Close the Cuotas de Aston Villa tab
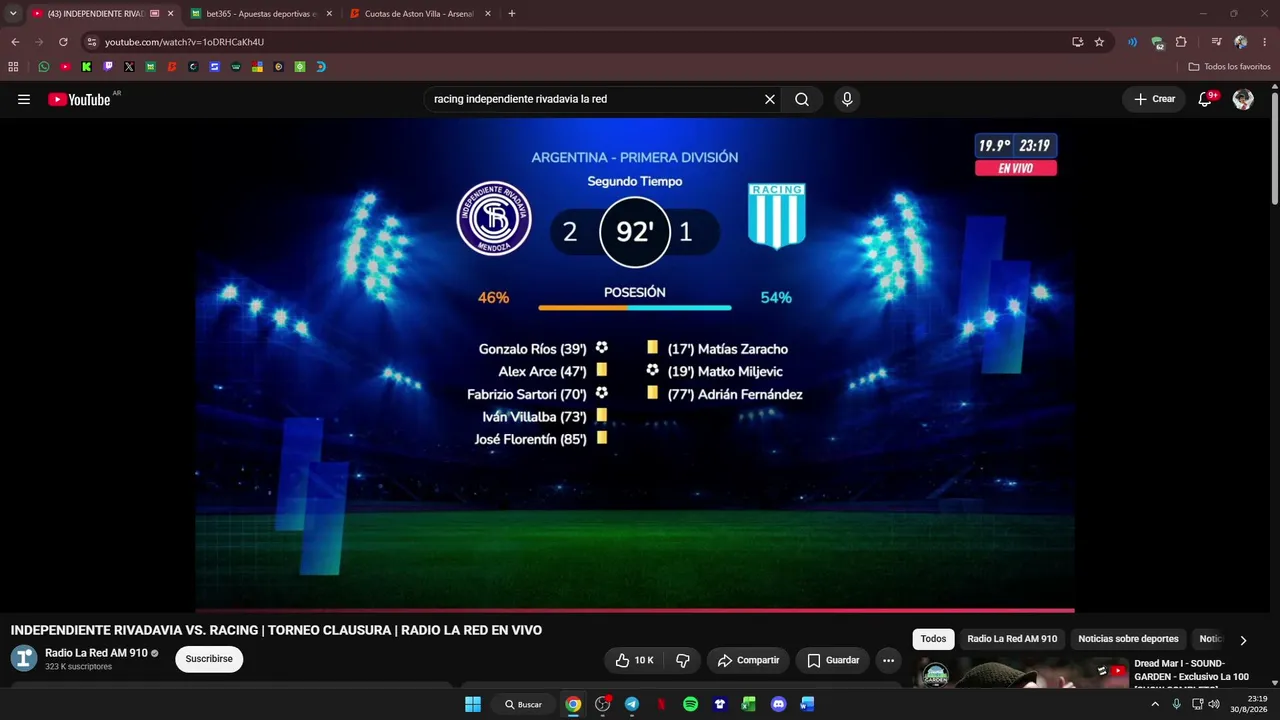The width and height of the screenshot is (1280, 720). tap(487, 14)
